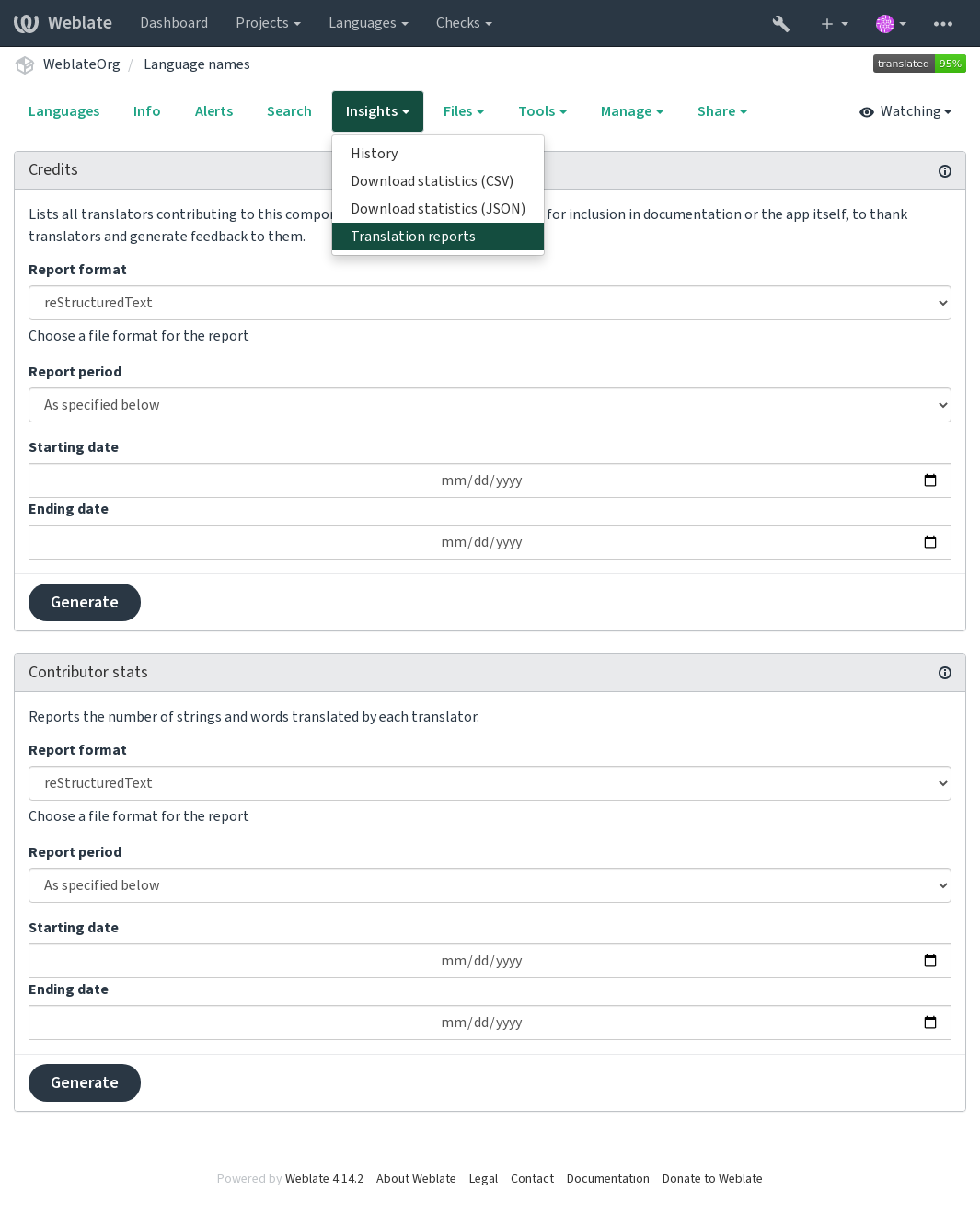The height and width of the screenshot is (1214, 980).
Task: Click the Weblate logo icon
Action: [26, 23]
